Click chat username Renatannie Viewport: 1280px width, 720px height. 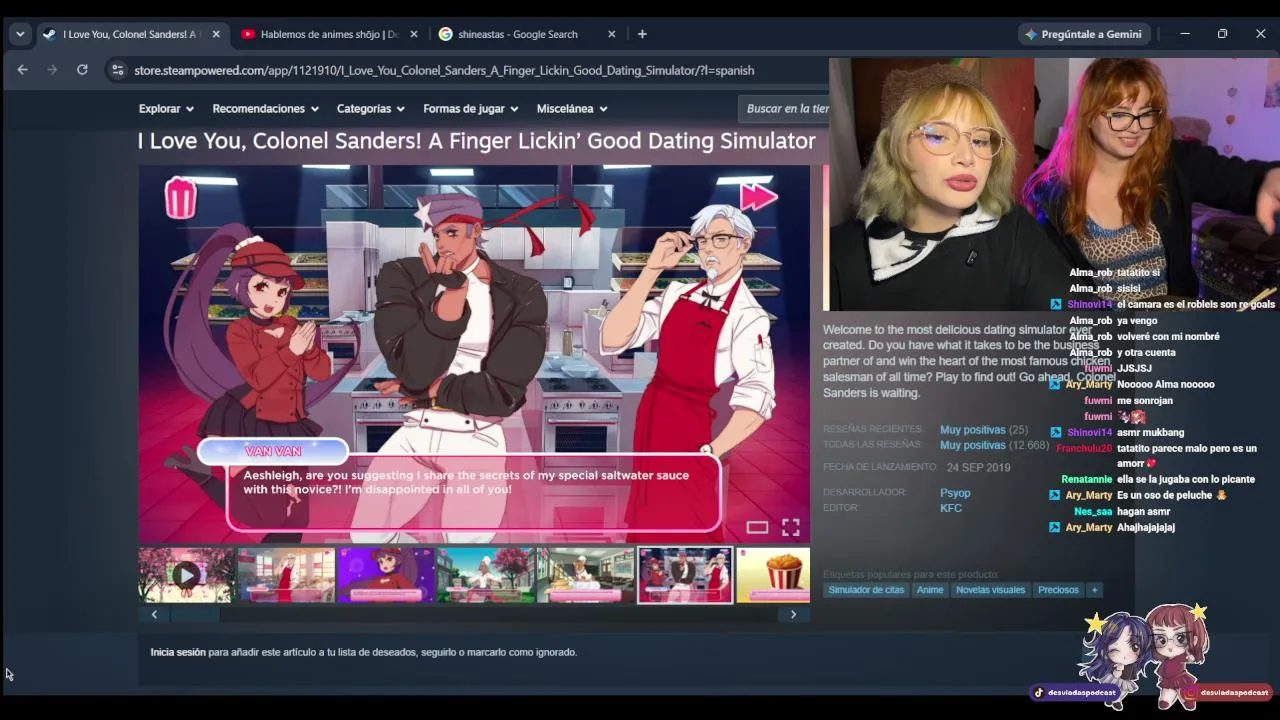(1086, 479)
